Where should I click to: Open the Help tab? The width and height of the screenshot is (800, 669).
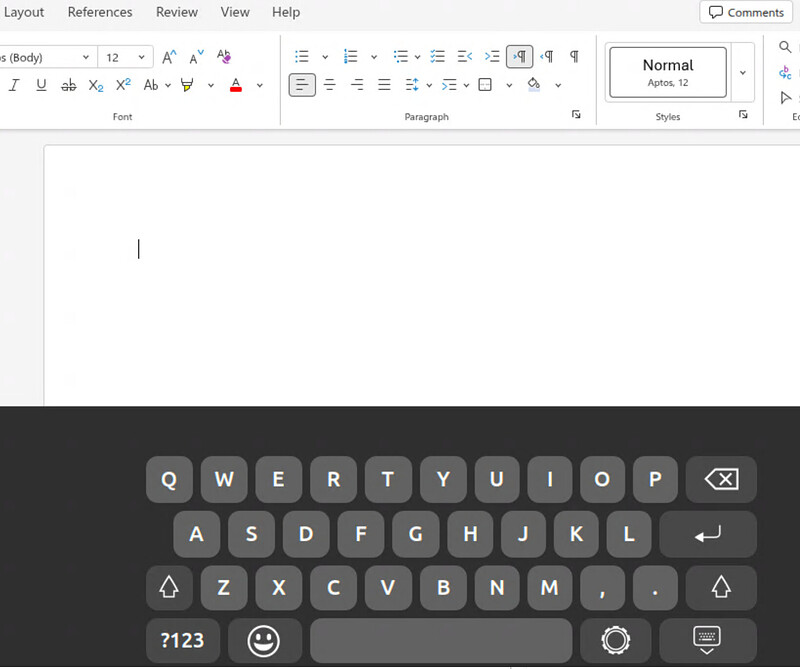coord(286,12)
